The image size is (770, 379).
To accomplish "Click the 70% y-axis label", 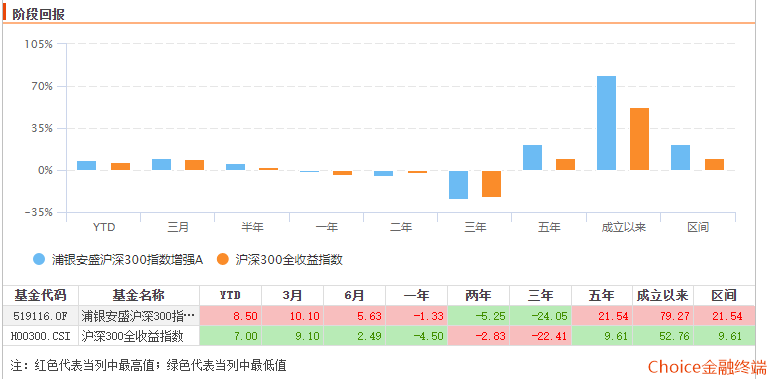I will point(41,86).
